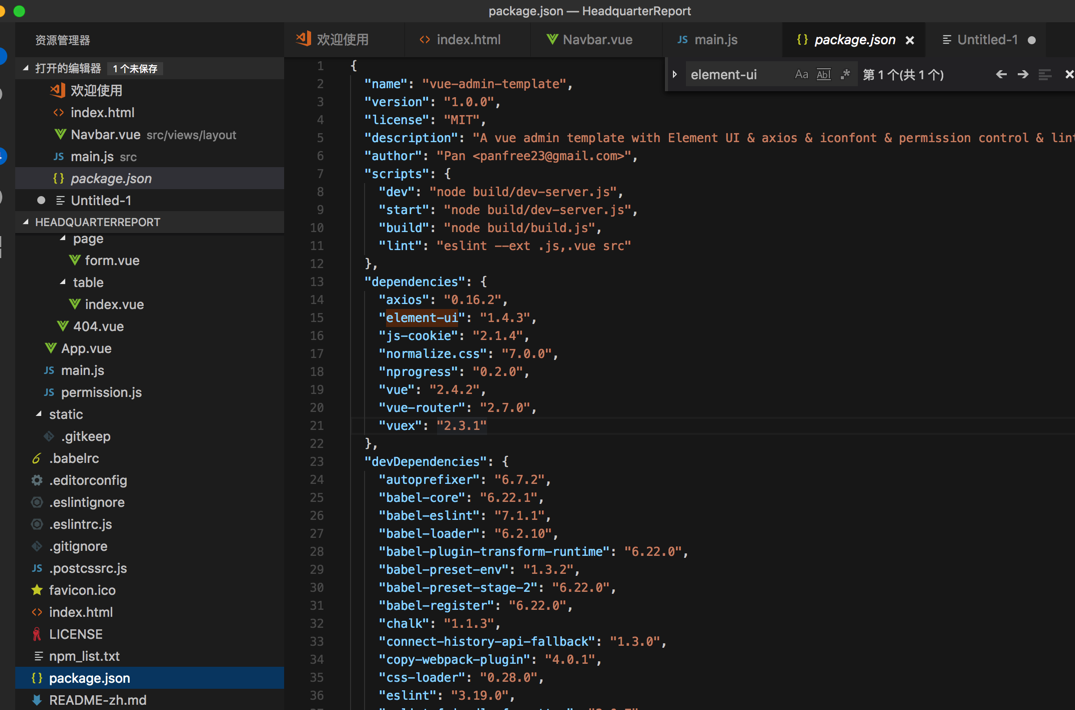
Task: Collapse the HEADQUARTERREPORT project section
Action: tap(26, 222)
